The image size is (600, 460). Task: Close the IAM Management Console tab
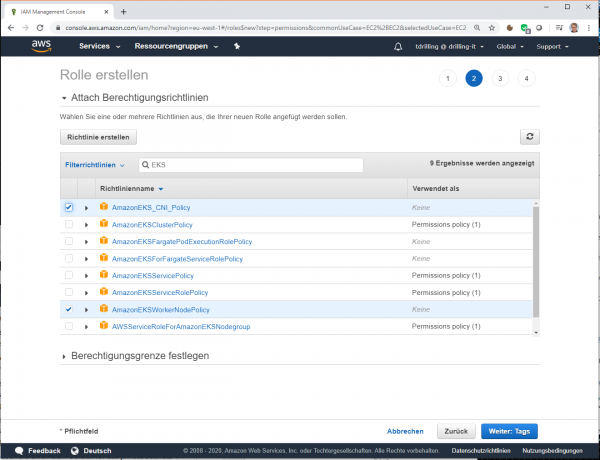(x=106, y=12)
